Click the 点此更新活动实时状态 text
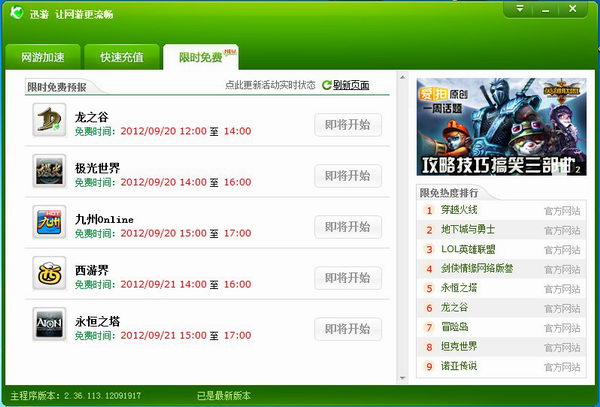 pyautogui.click(x=270, y=85)
